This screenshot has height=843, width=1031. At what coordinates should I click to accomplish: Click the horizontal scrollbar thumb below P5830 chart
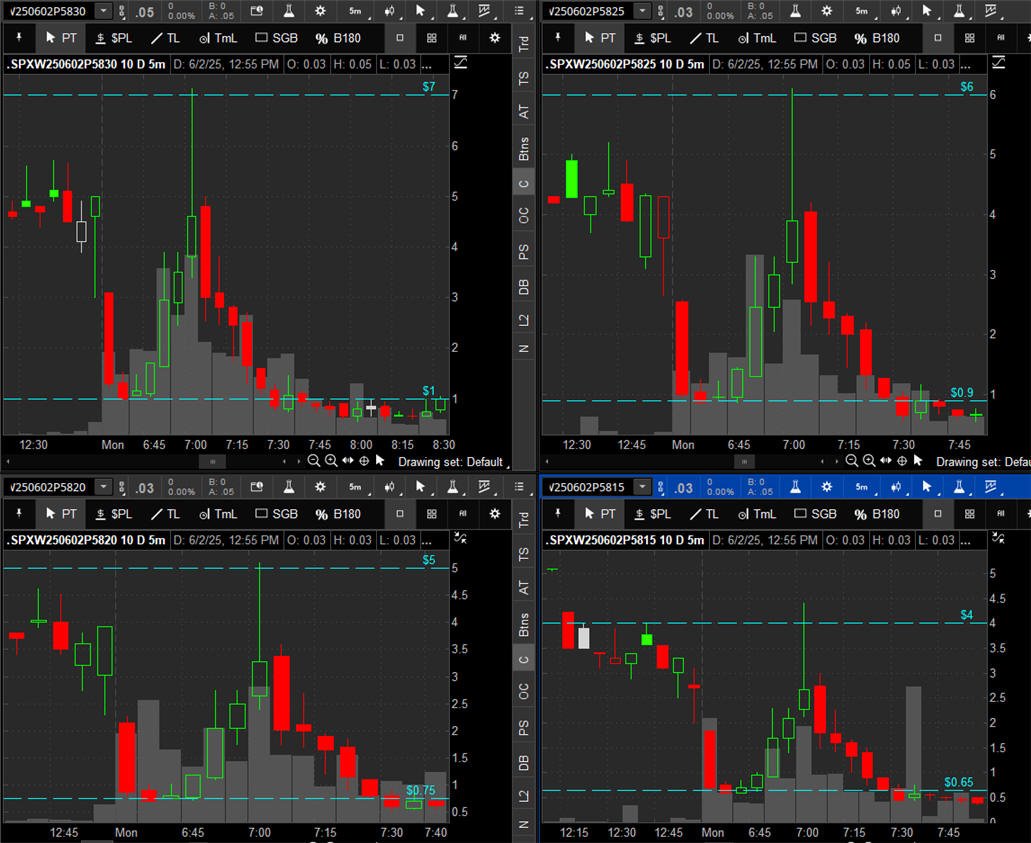tap(212, 462)
